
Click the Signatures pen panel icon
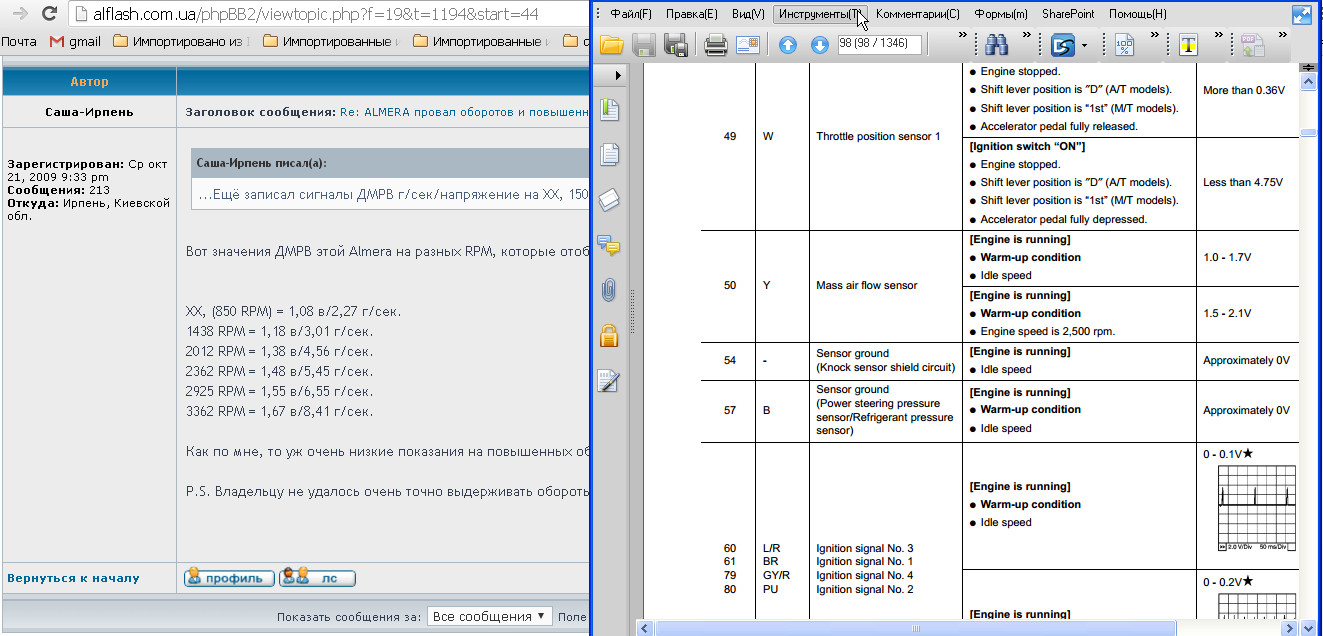(x=609, y=381)
